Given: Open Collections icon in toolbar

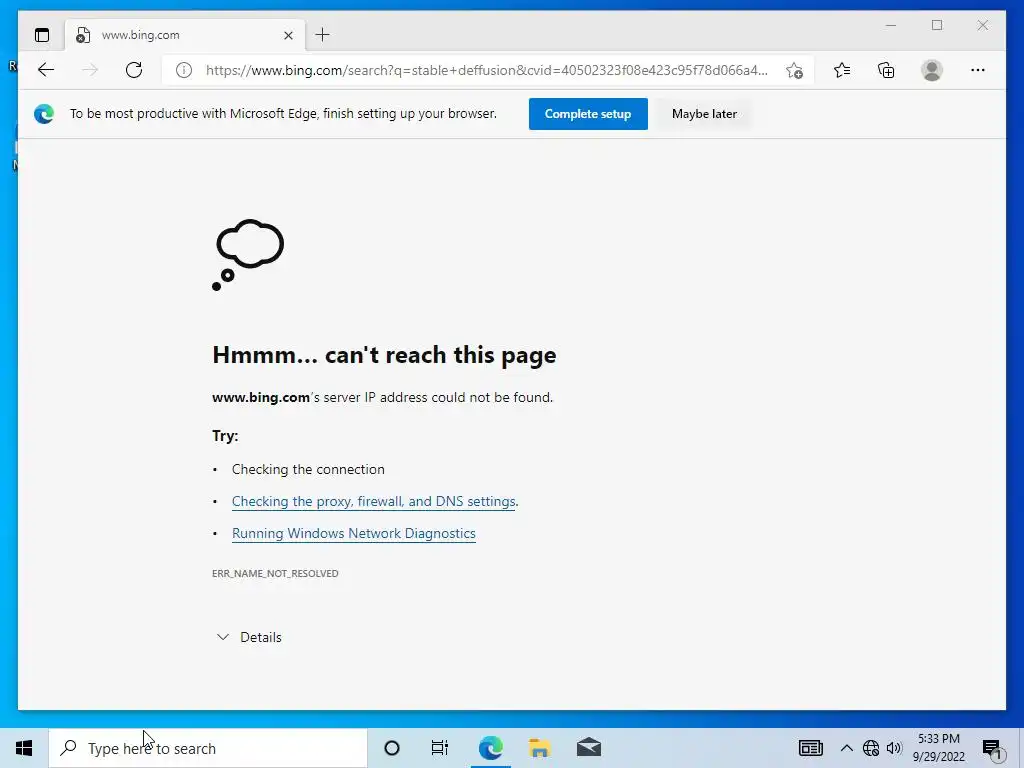Looking at the screenshot, I should coord(886,70).
